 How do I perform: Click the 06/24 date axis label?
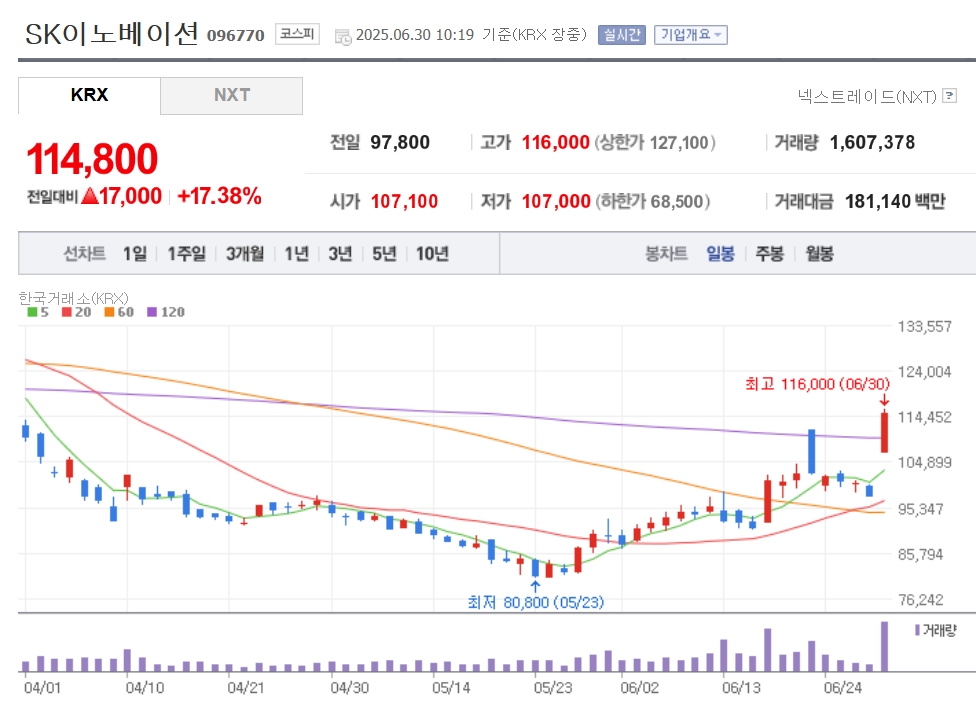(x=842, y=688)
